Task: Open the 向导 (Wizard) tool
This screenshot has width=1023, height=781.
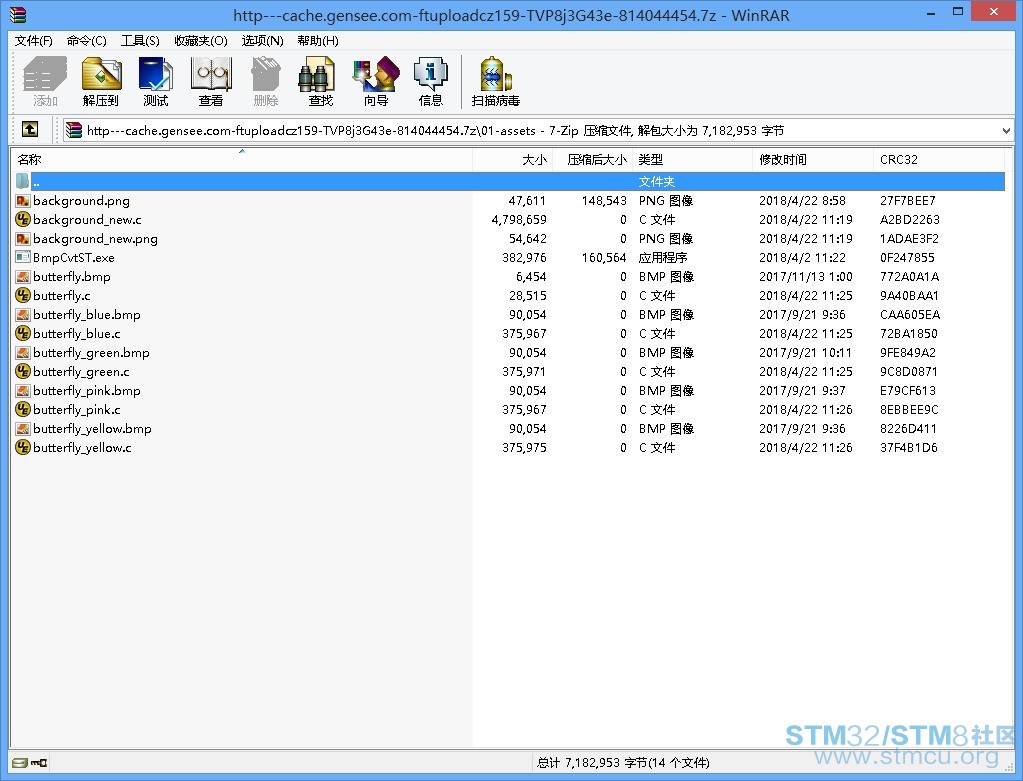Action: click(376, 82)
